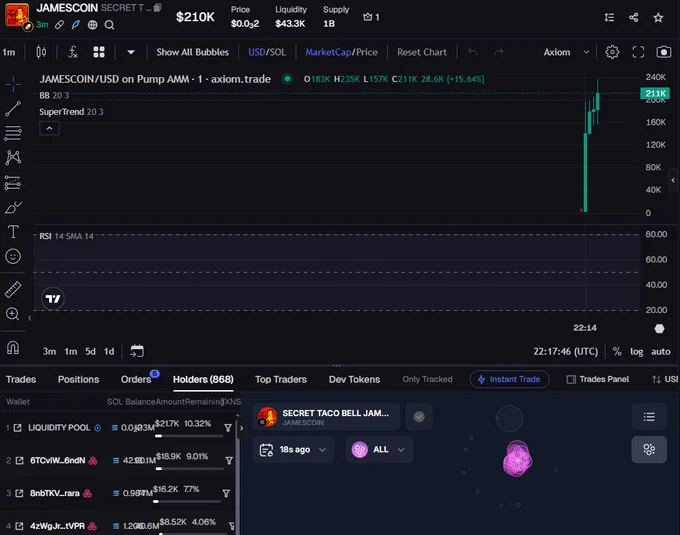Viewport: 680px width, 535px height.
Task: Click the Reset Chart button
Action: 422,52
